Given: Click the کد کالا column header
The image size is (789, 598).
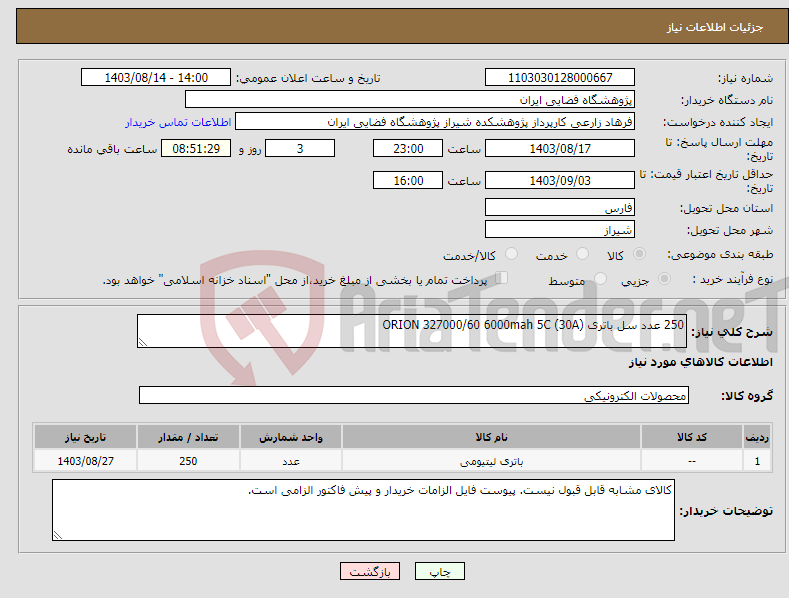Looking at the screenshot, I should (x=692, y=437).
